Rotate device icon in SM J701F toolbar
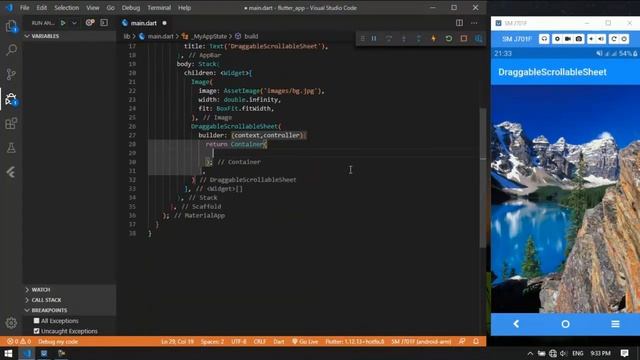Screen dimensions: 640x360 point(613,39)
